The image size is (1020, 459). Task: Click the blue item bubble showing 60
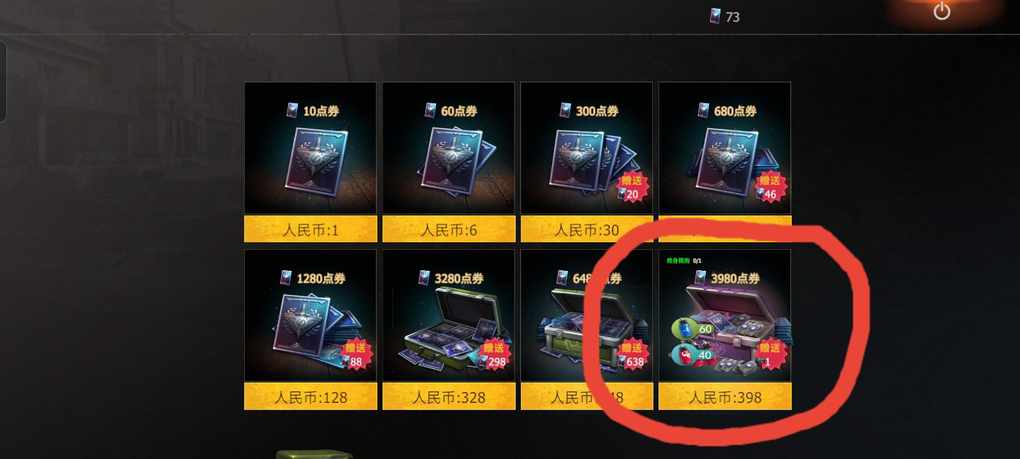click(693, 330)
